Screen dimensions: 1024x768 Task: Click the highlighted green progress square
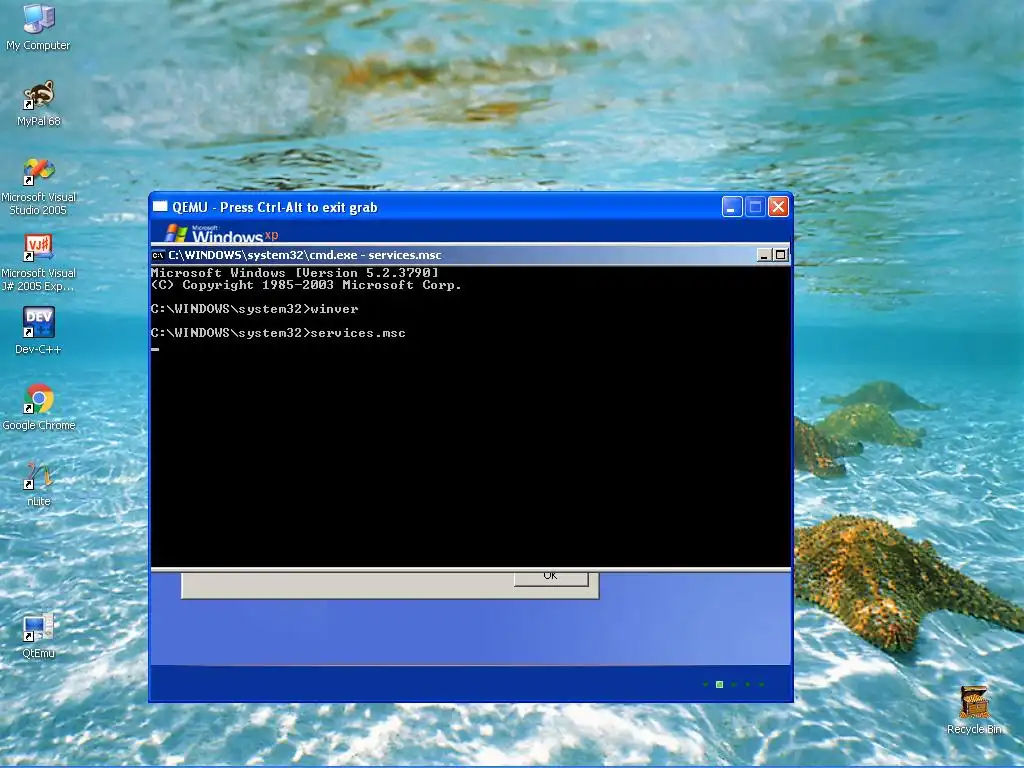[720, 684]
